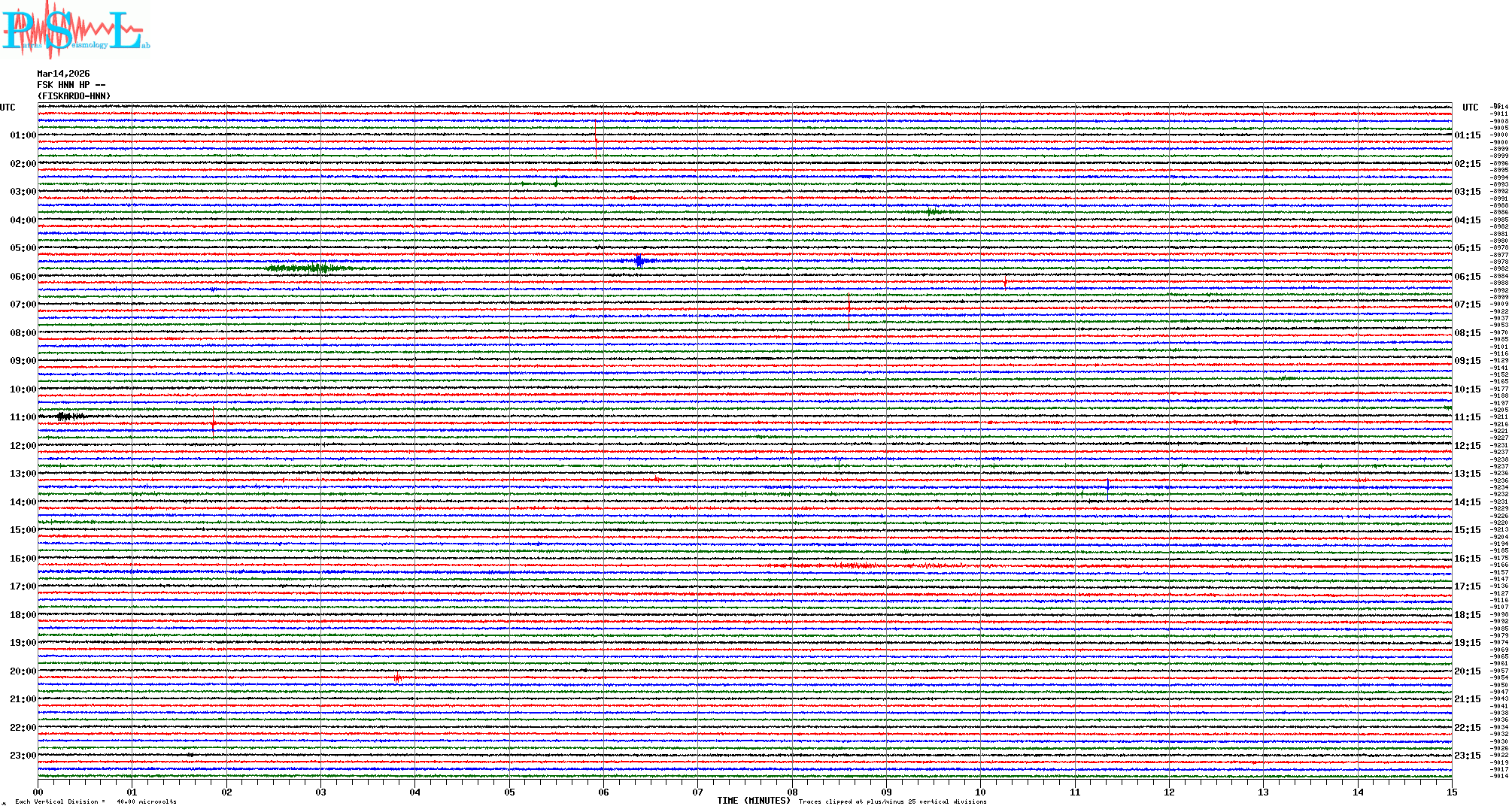Click the red tremor on the 16:15 trace
Image resolution: width=1512 pixels, height=812 pixels.
tap(854, 565)
